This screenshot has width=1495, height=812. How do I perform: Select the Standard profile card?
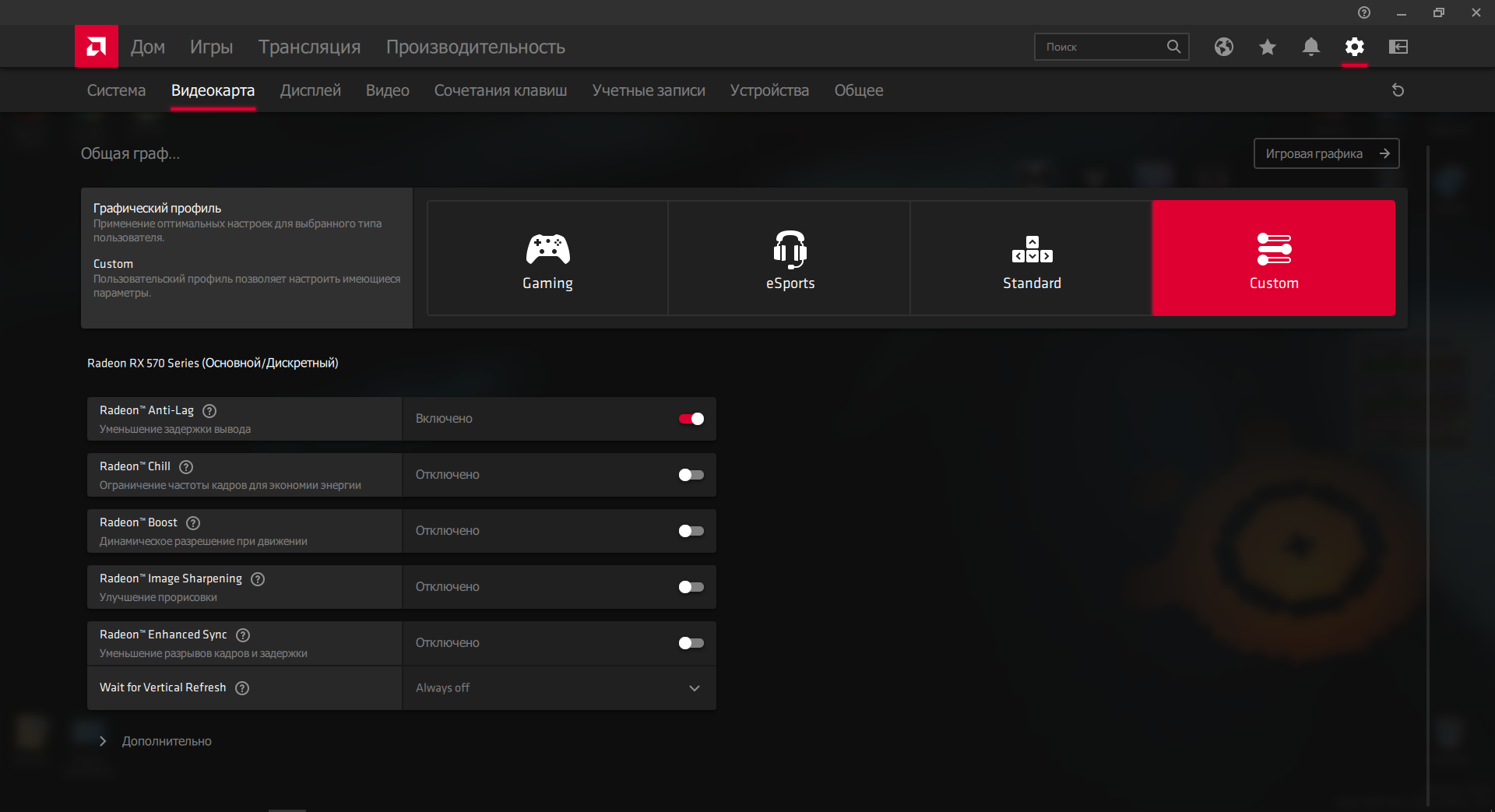tap(1032, 258)
